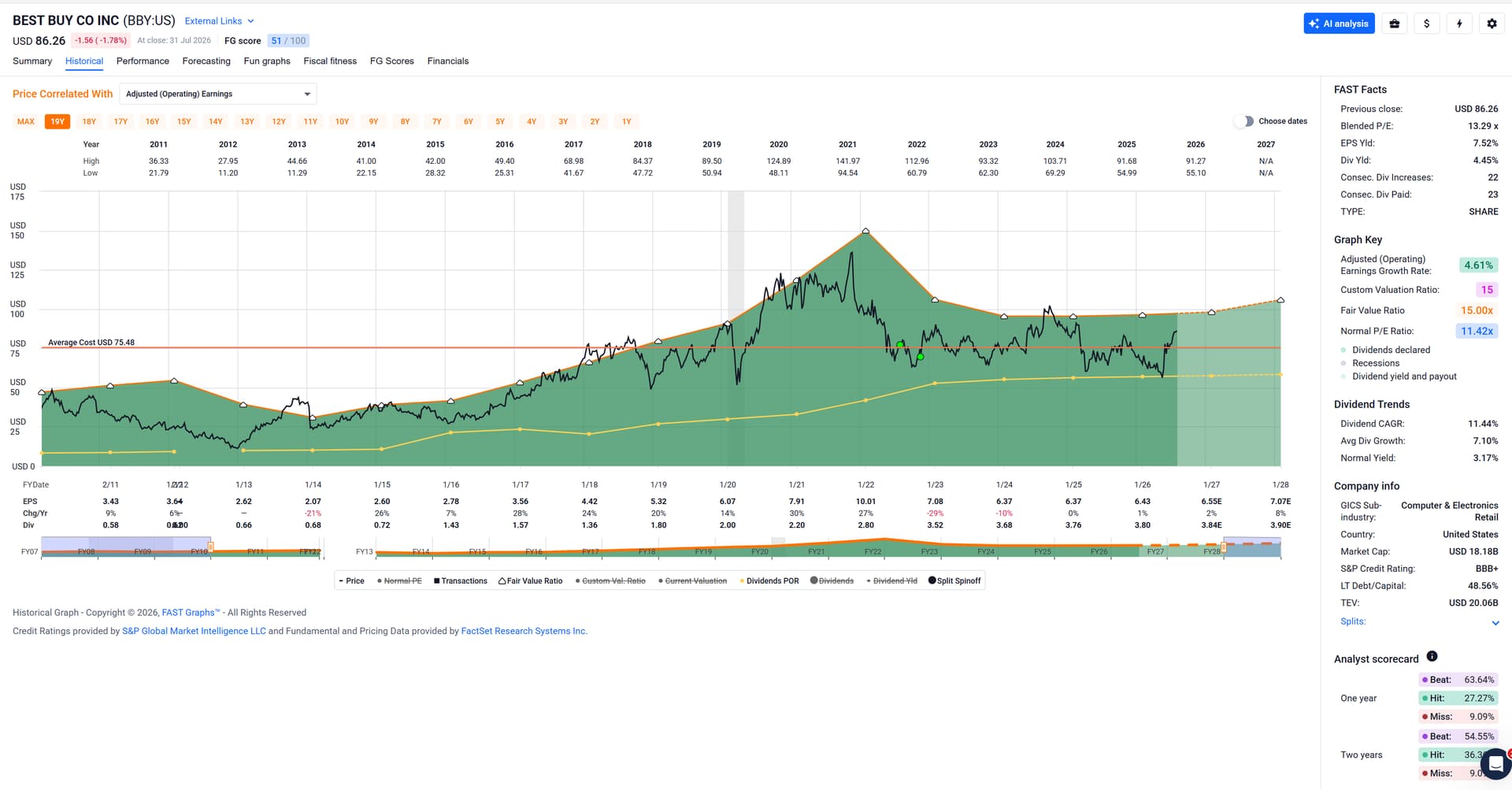Toggle Normal PE series in legend

click(399, 581)
